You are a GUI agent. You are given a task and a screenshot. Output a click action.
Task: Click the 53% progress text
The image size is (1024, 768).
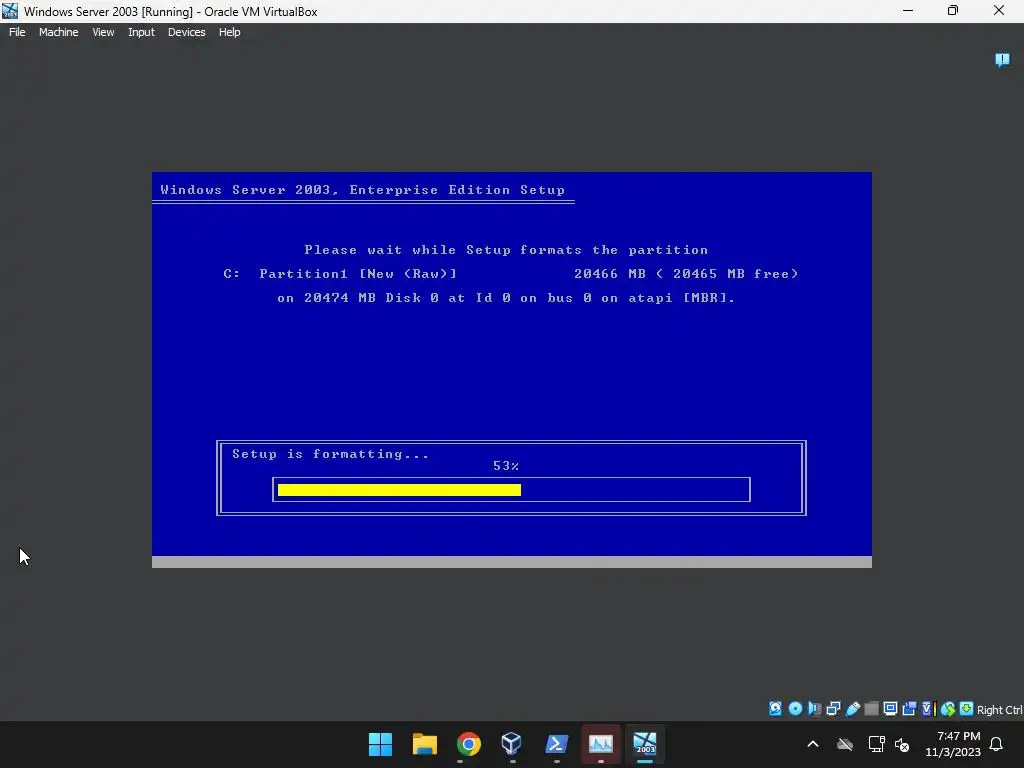pyautogui.click(x=505, y=466)
